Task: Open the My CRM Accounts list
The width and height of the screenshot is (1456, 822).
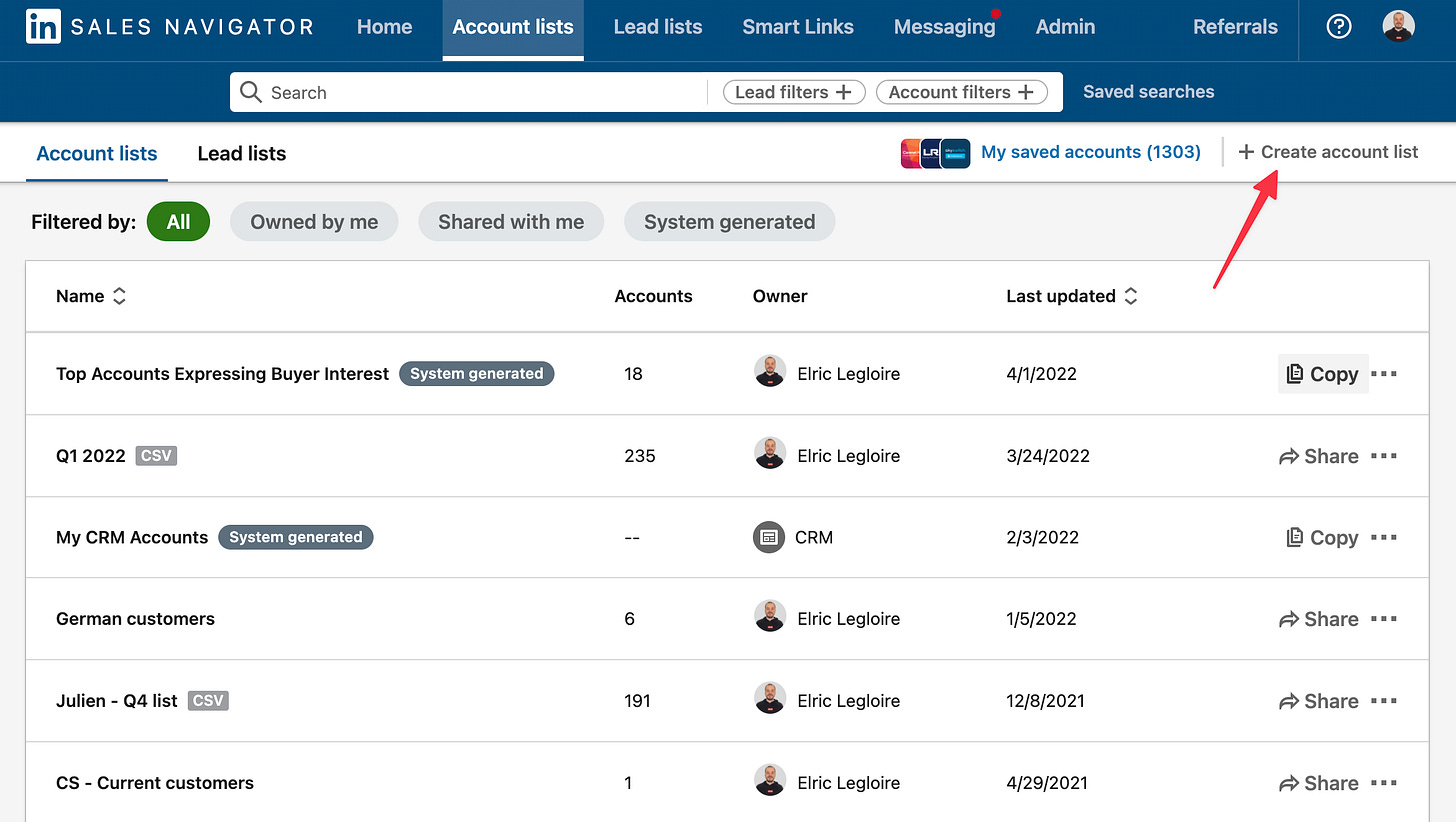Action: coord(132,537)
